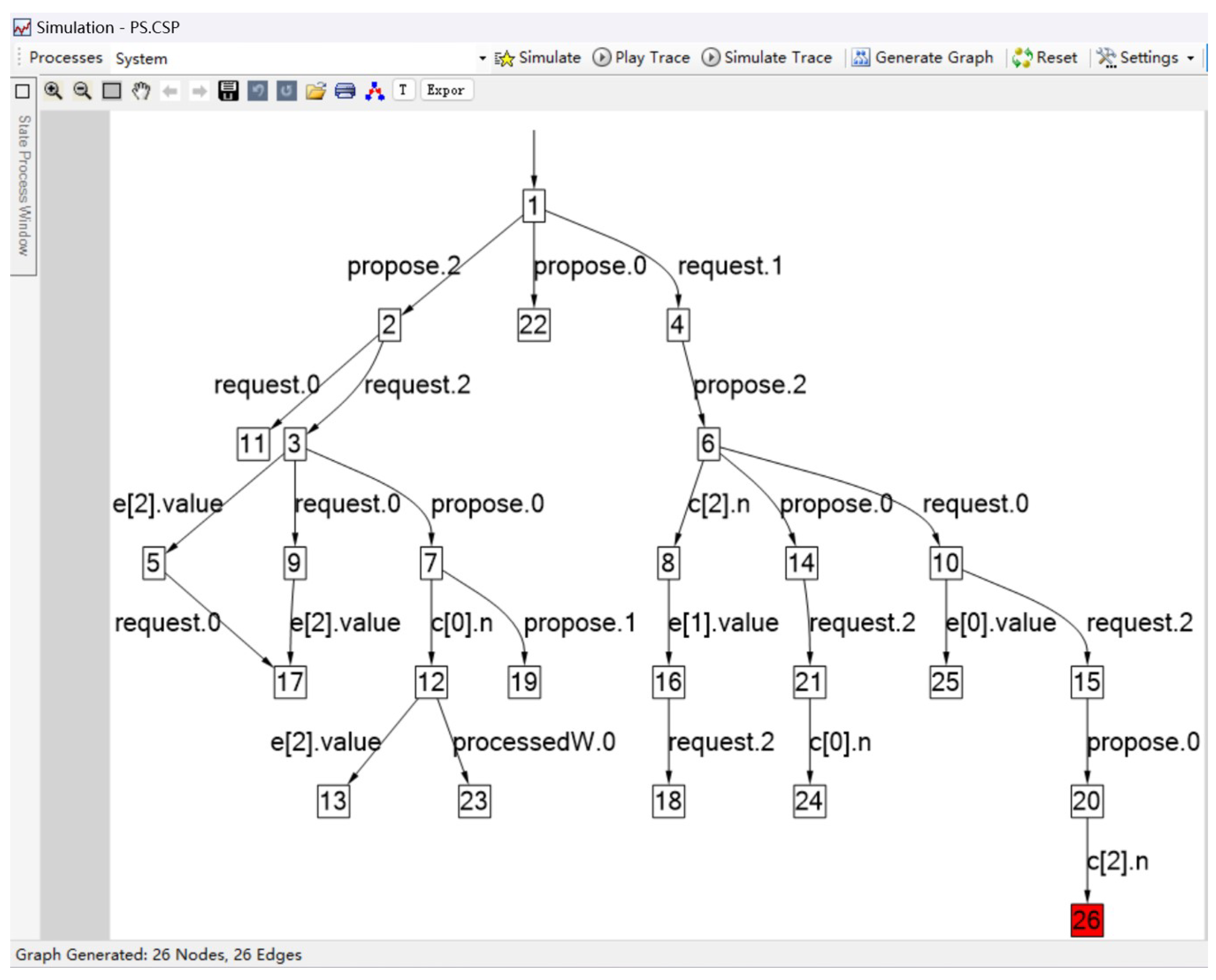
Task: Select the red node 26
Action: click(x=1087, y=920)
